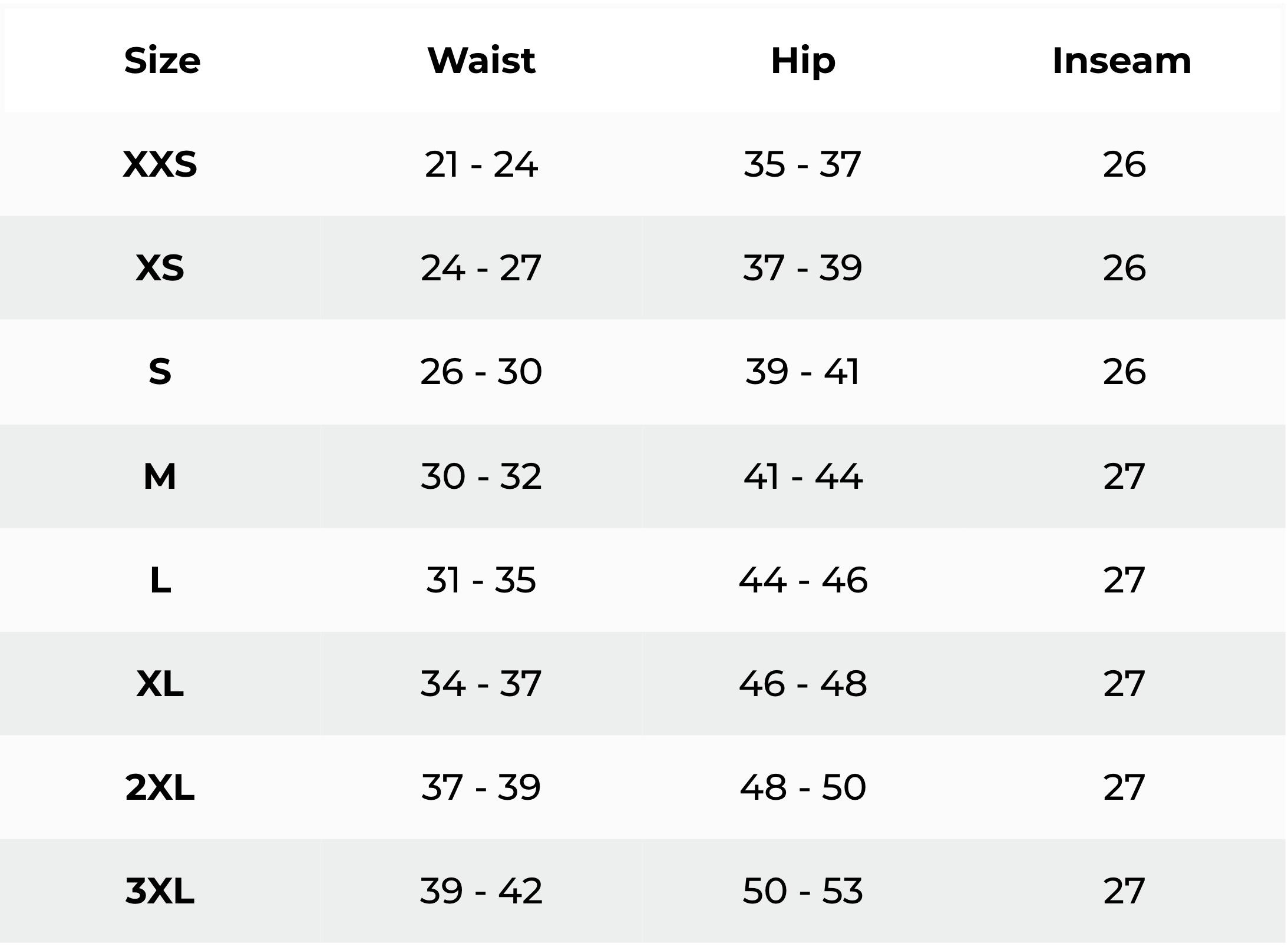The width and height of the screenshot is (1288, 947).
Task: Select the XS size row label
Action: click(160, 268)
